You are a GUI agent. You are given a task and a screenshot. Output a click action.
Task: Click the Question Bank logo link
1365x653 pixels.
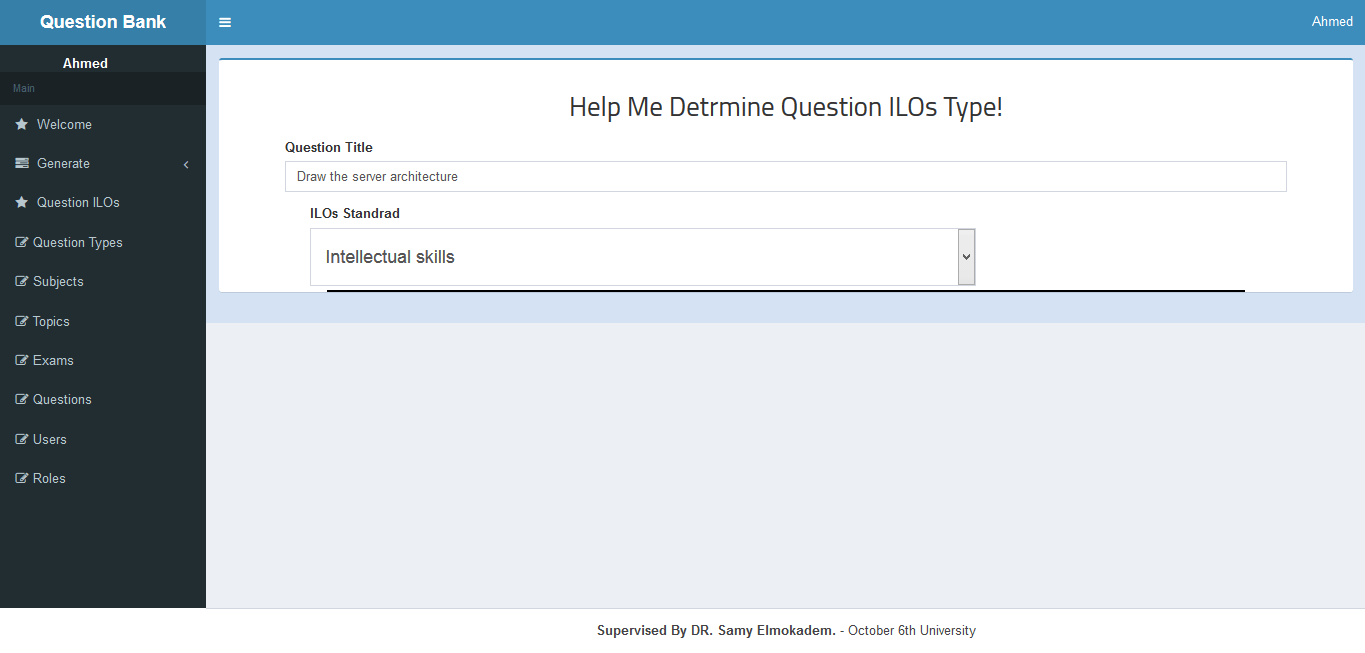103,22
